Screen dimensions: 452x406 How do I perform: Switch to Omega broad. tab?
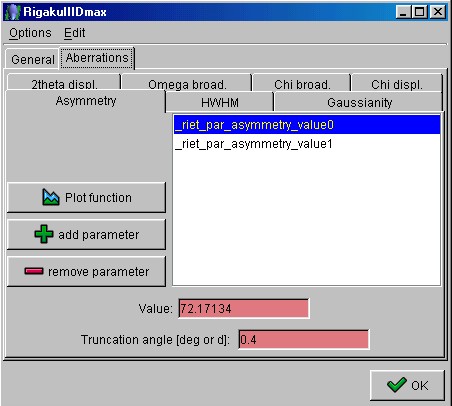coord(187,83)
